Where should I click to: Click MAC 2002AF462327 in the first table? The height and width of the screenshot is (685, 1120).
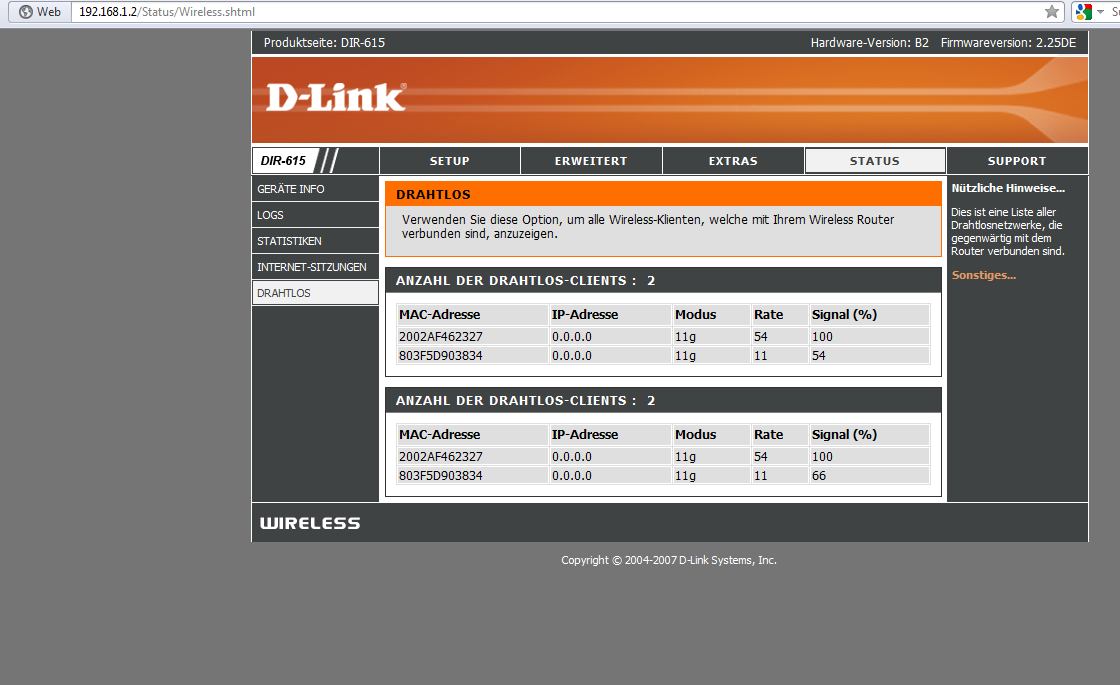pos(441,336)
